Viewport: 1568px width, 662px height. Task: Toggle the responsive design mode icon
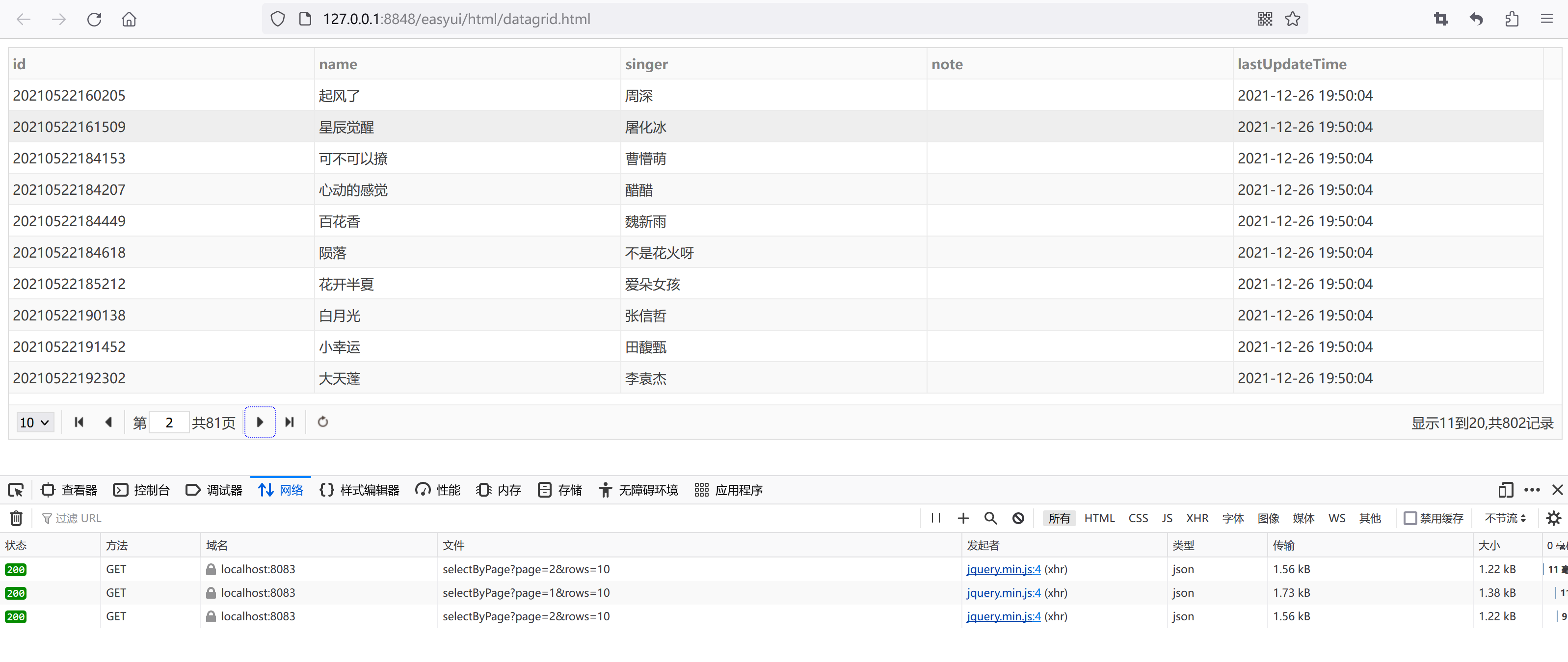tap(1505, 490)
